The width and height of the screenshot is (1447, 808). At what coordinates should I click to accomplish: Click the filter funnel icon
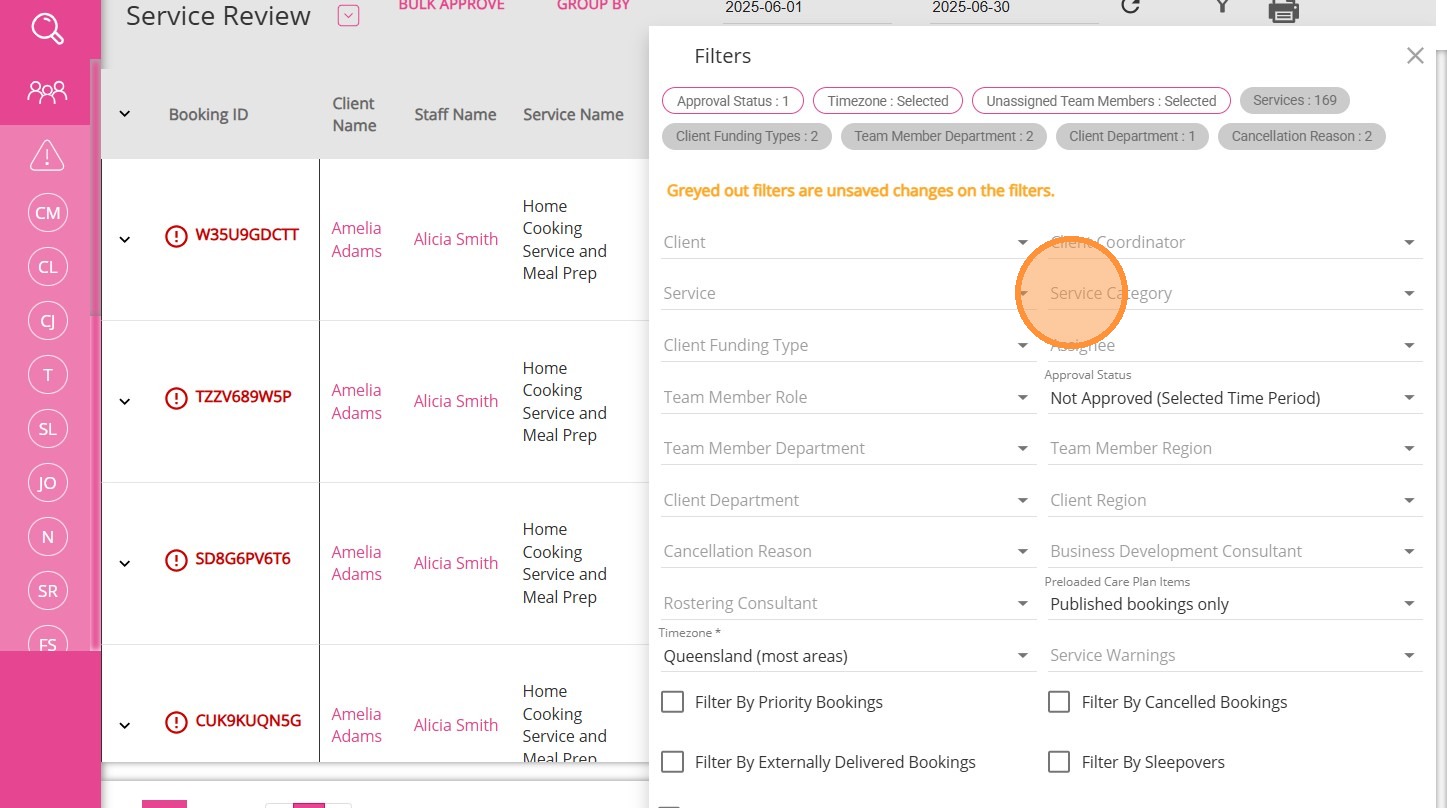click(x=1221, y=7)
